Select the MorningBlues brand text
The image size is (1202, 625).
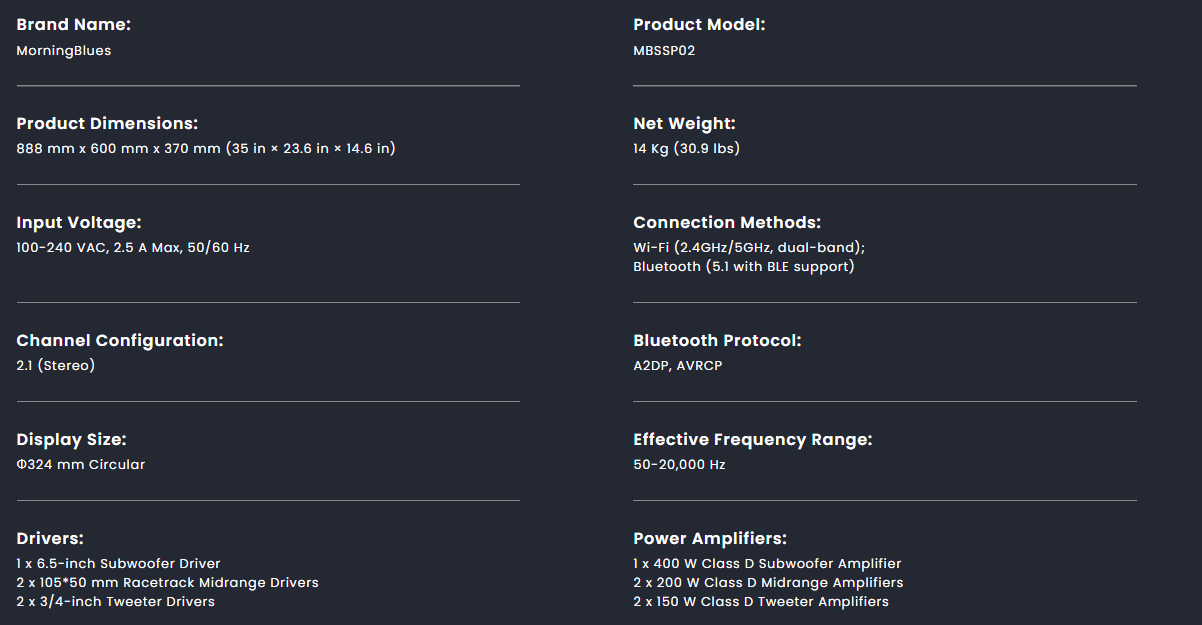[64, 50]
